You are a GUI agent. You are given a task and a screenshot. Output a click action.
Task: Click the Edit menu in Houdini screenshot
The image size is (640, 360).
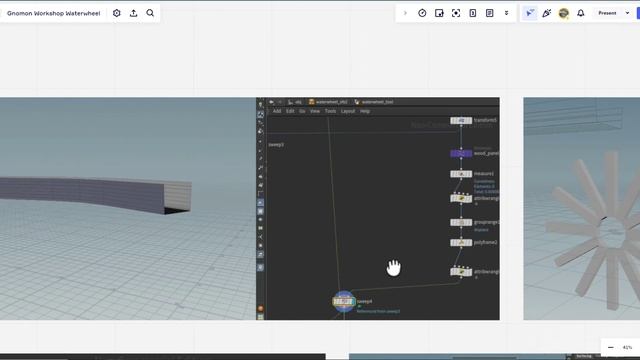(x=290, y=111)
